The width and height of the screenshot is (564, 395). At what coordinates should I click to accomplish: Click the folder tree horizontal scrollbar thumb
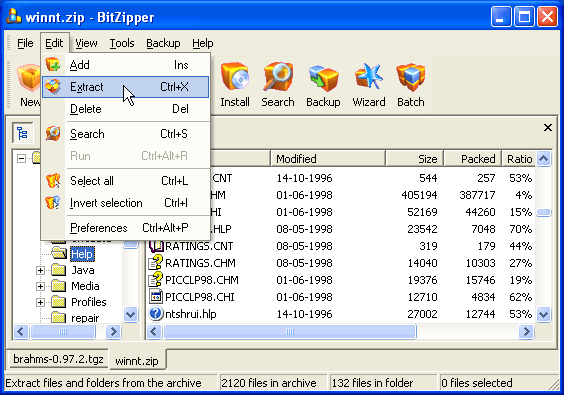point(63,331)
